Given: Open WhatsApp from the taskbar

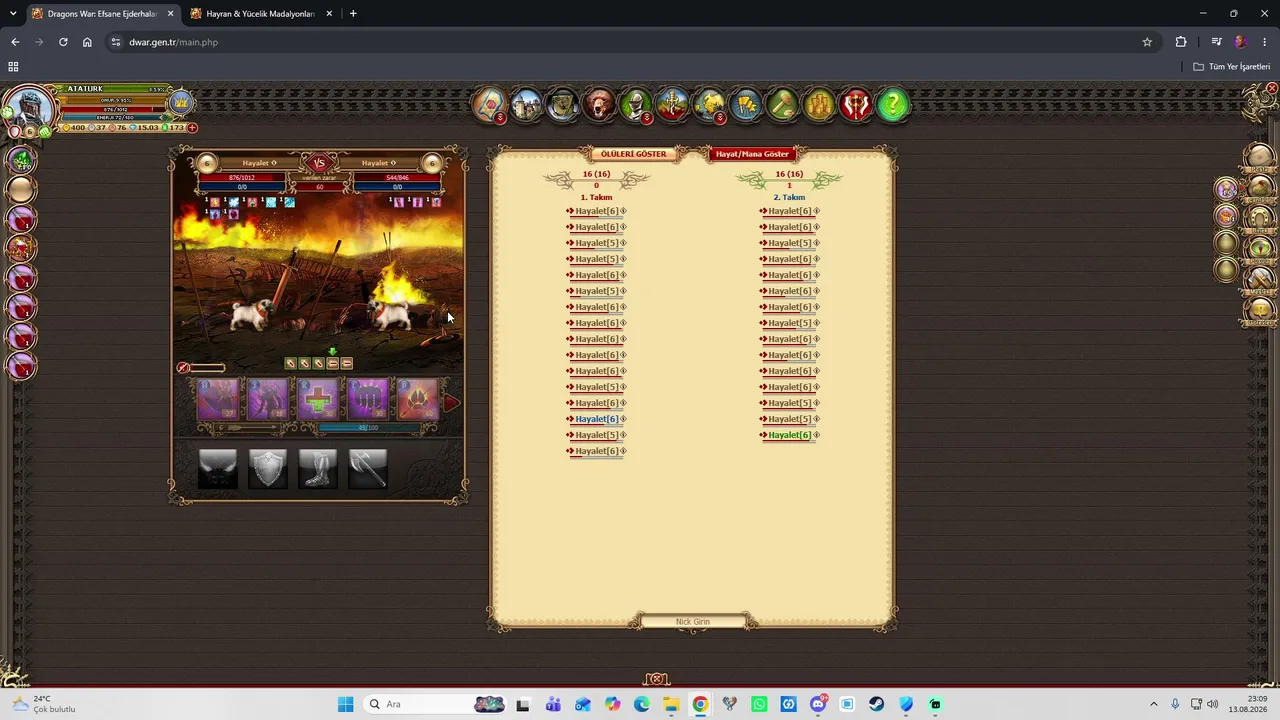Looking at the screenshot, I should pos(759,704).
